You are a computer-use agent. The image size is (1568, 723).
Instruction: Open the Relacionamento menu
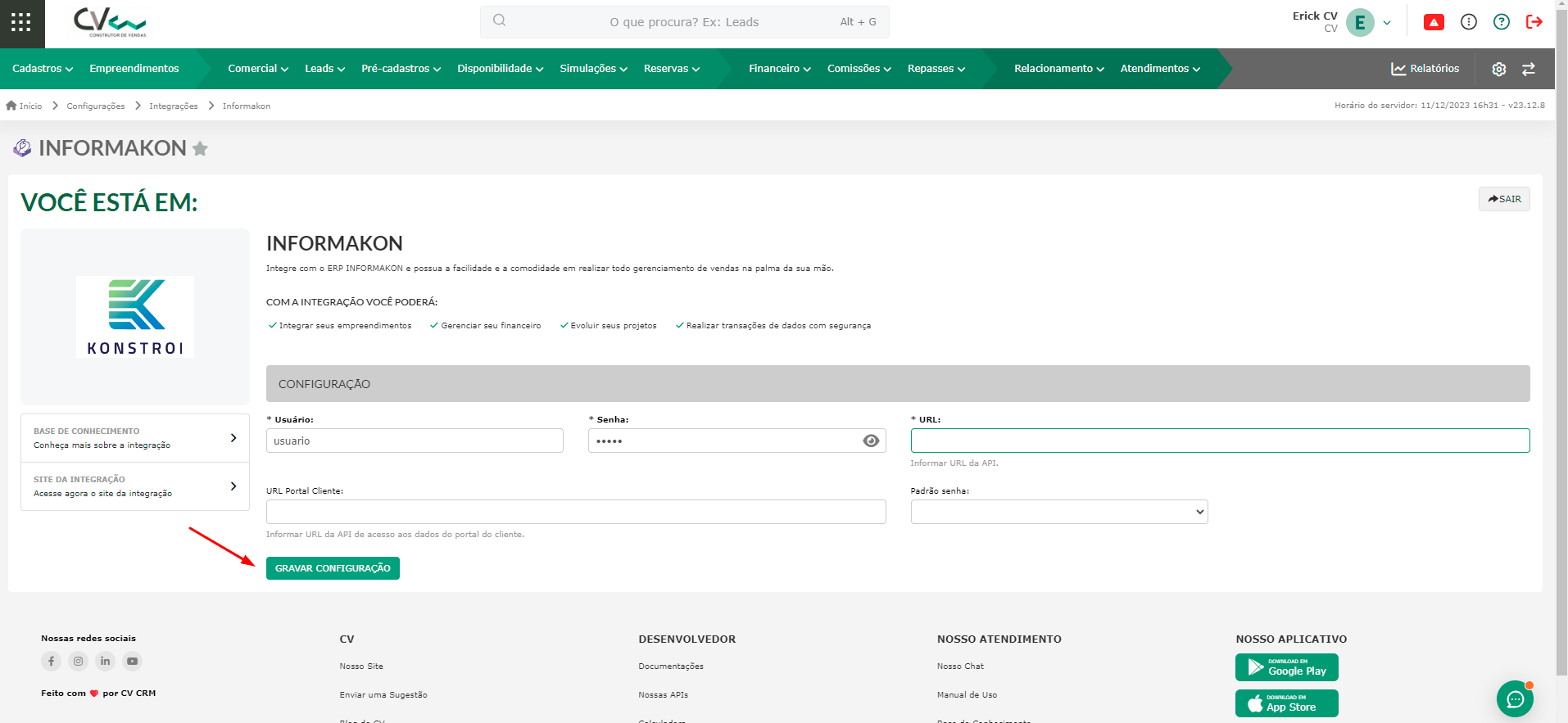[x=1059, y=69]
